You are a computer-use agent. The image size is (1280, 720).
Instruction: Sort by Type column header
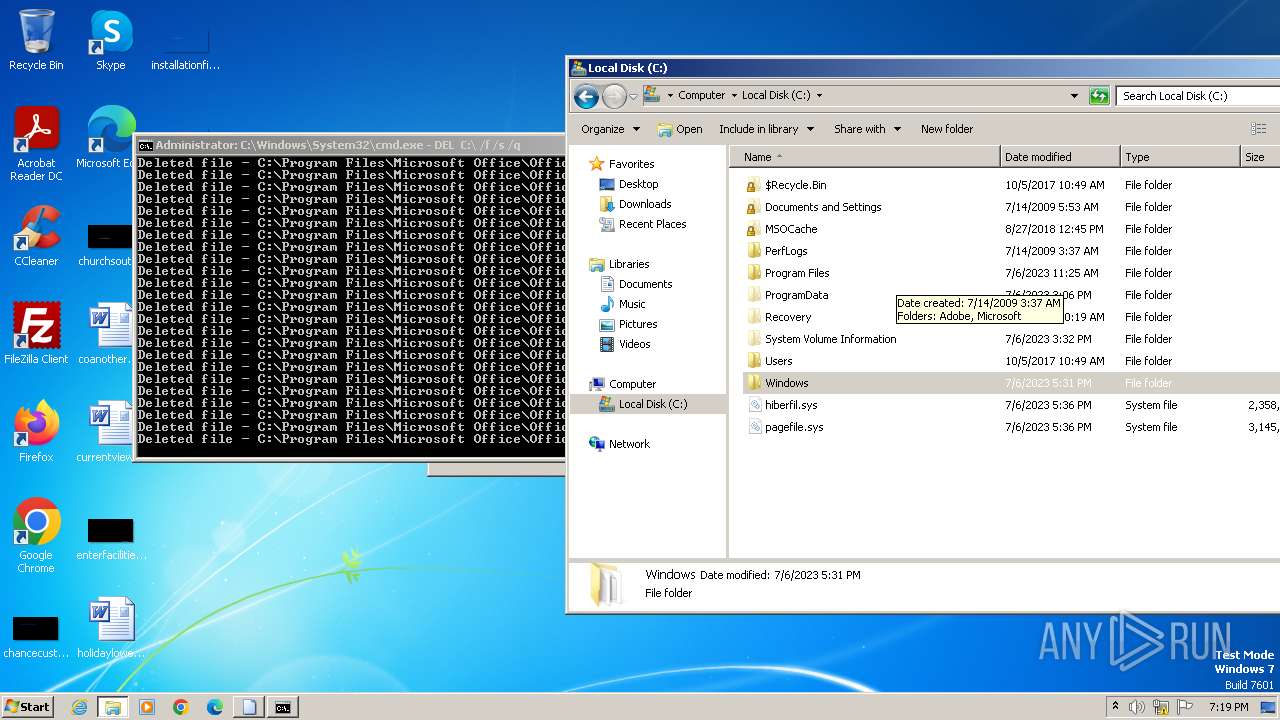coord(1180,157)
